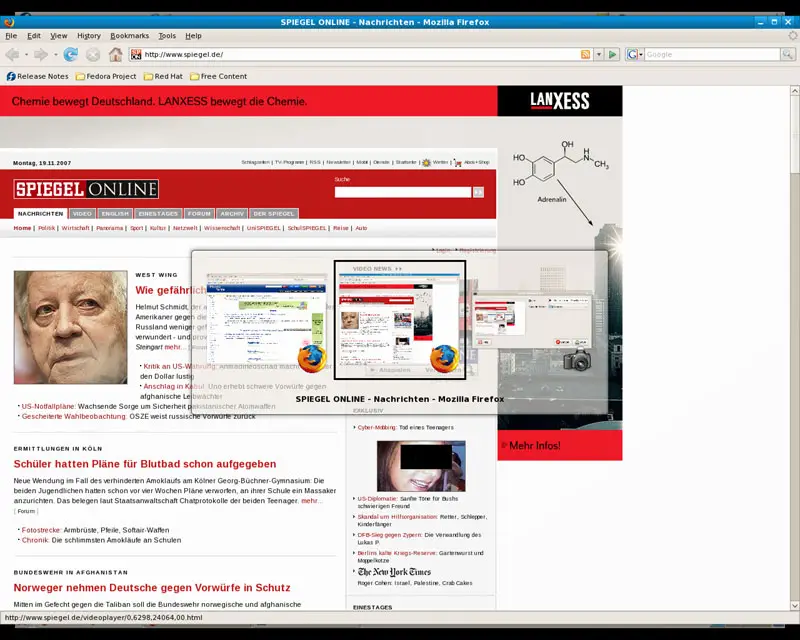Open the Red Hat bookmark folder
Image resolution: width=800 pixels, height=640 pixels.
pos(163,76)
